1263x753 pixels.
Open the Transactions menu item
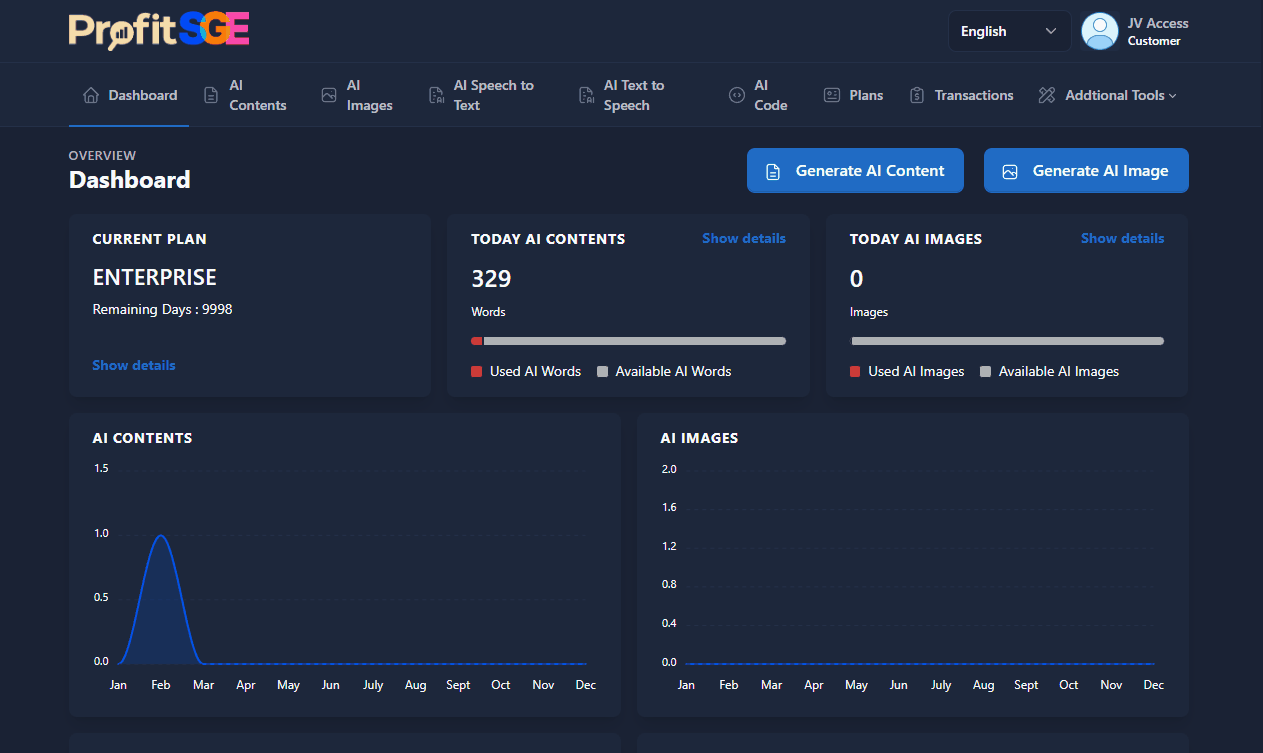[962, 95]
